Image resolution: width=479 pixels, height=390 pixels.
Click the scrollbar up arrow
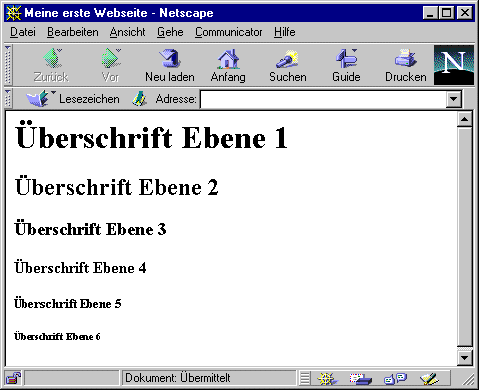point(465,119)
